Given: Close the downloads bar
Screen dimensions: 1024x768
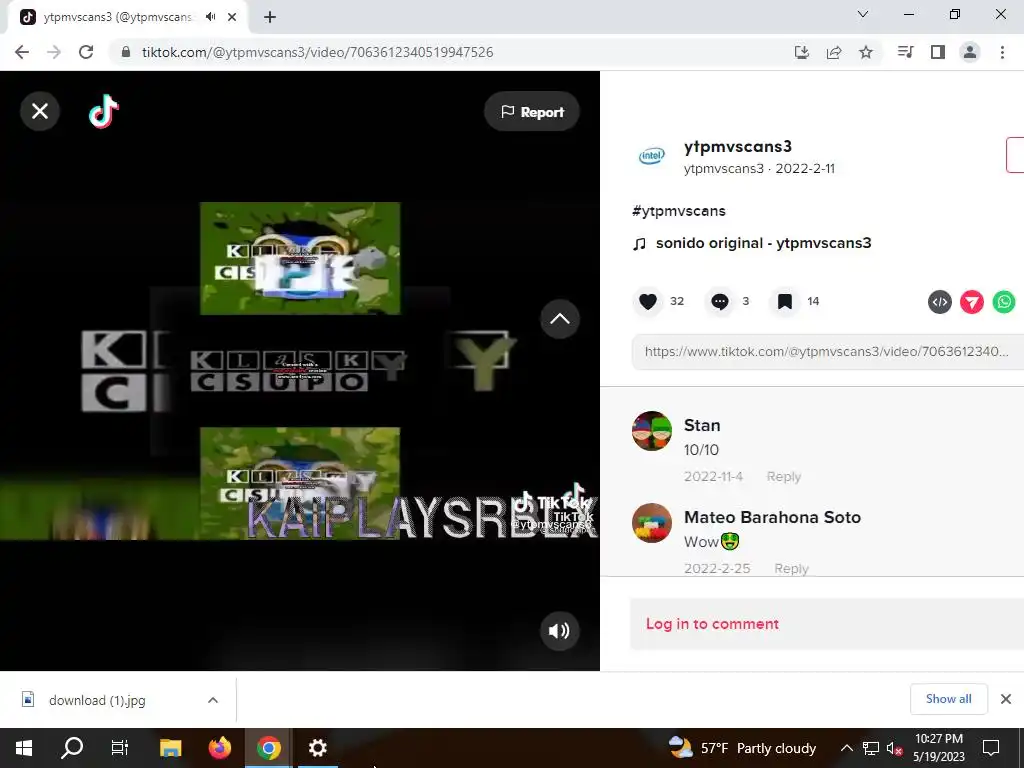Looking at the screenshot, I should [1006, 699].
